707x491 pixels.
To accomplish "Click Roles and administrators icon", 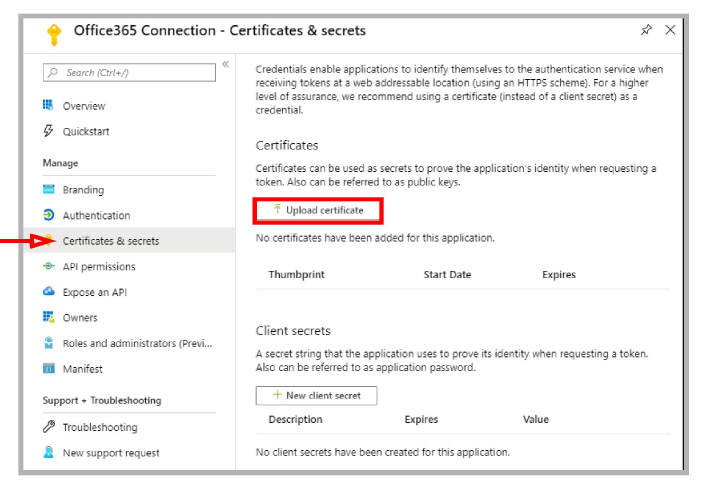I will 48,343.
